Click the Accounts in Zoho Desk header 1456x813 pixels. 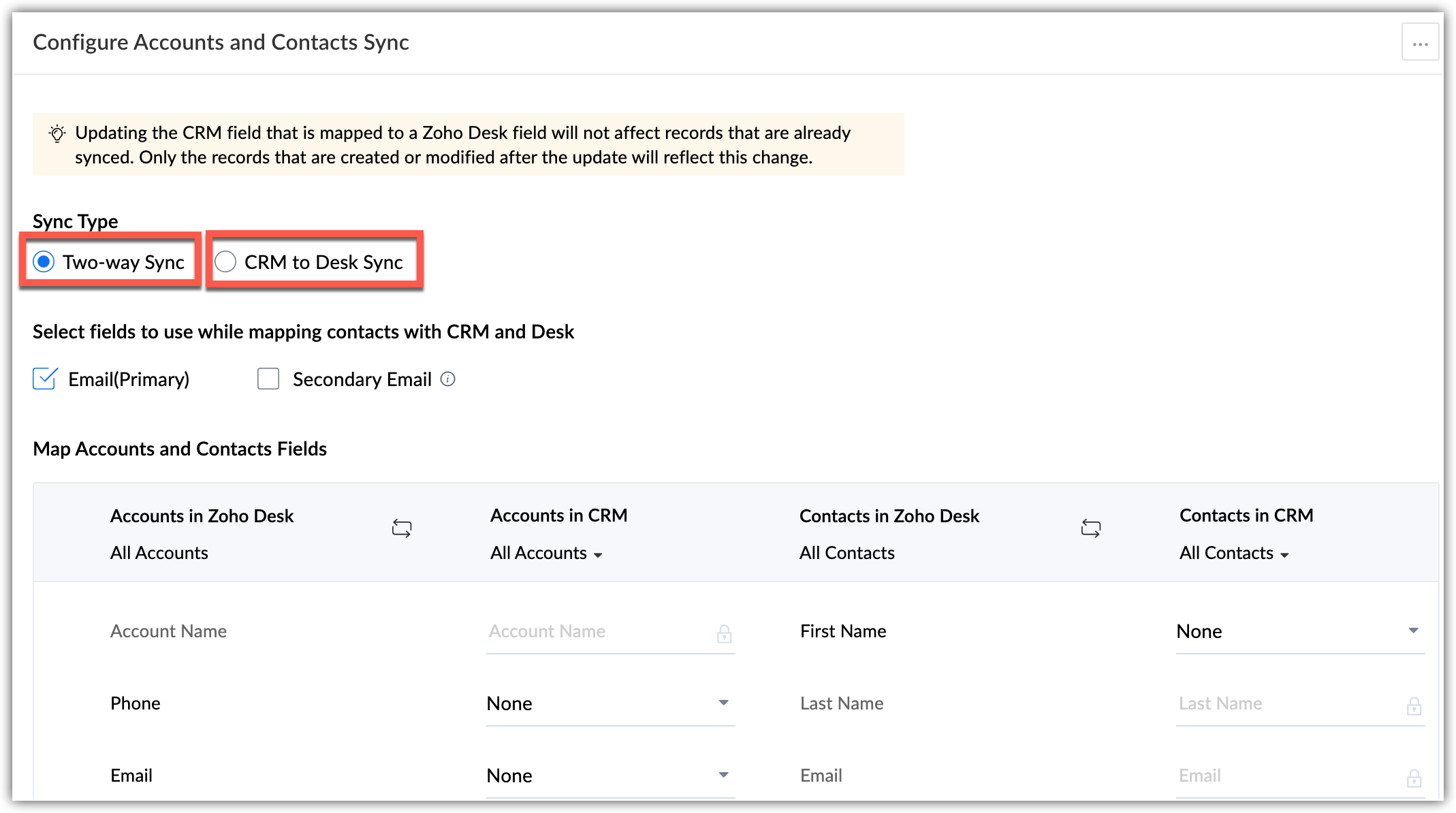pos(202,516)
